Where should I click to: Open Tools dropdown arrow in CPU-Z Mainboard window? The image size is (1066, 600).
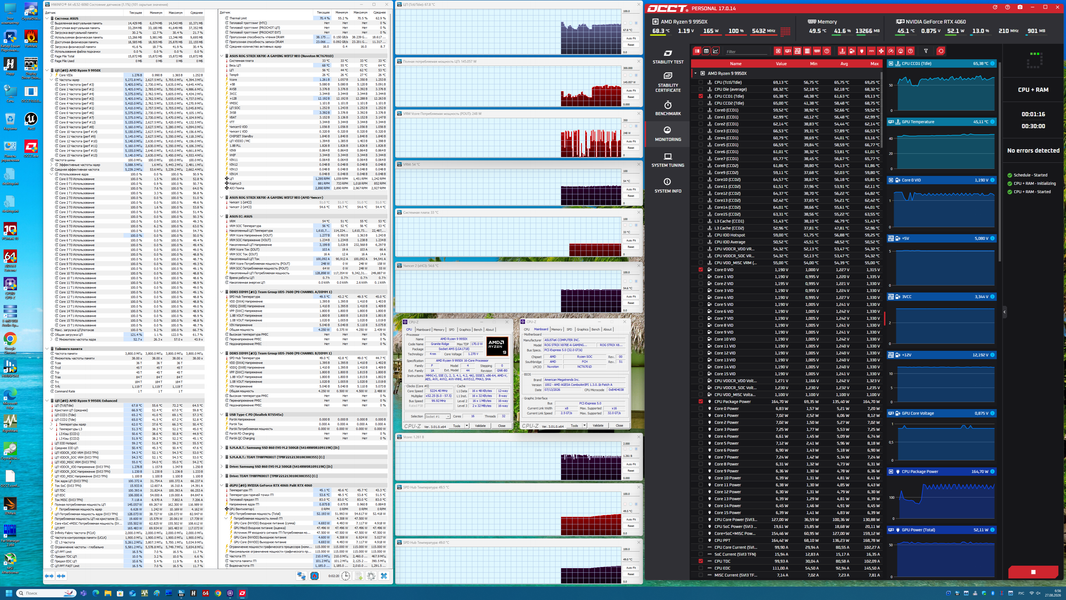(584, 426)
